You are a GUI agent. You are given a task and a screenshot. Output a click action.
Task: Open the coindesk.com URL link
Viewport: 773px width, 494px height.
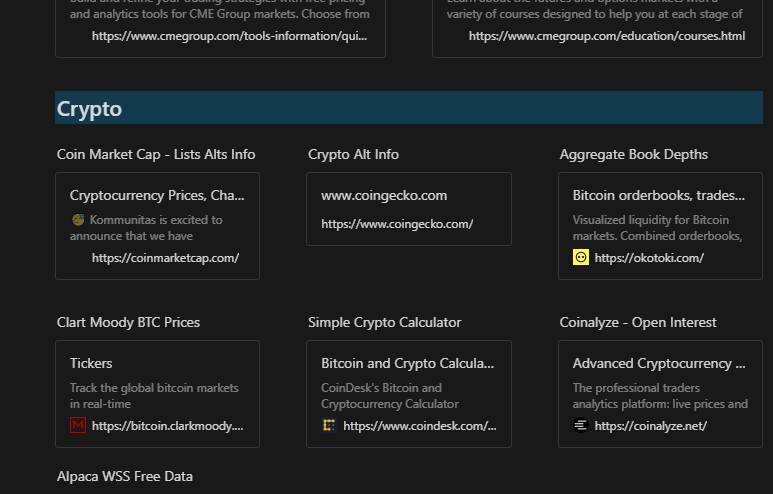click(x=420, y=425)
